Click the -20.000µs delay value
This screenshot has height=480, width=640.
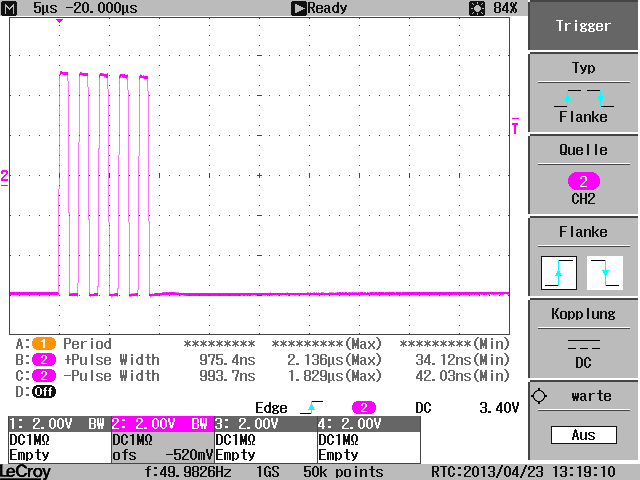(101, 8)
